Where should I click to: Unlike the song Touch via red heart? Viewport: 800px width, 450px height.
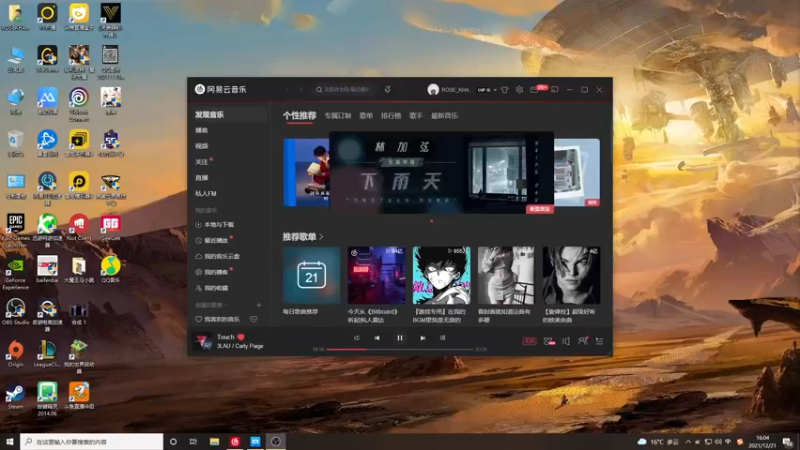coord(241,337)
